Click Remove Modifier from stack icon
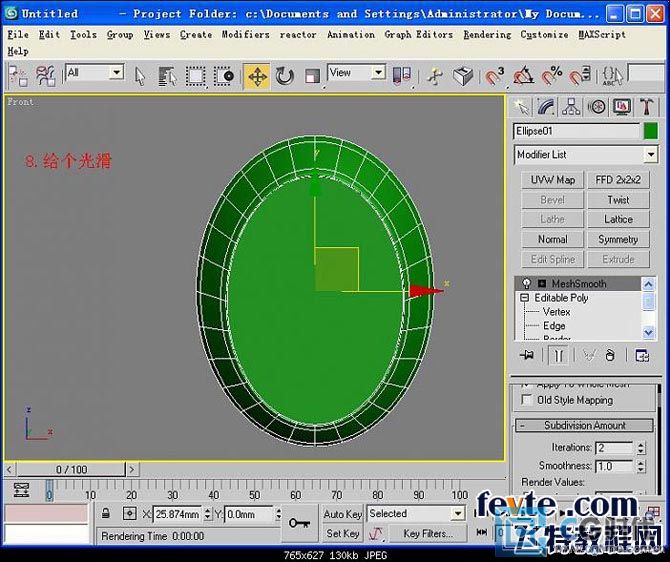The height and width of the screenshot is (562, 670). tap(610, 355)
